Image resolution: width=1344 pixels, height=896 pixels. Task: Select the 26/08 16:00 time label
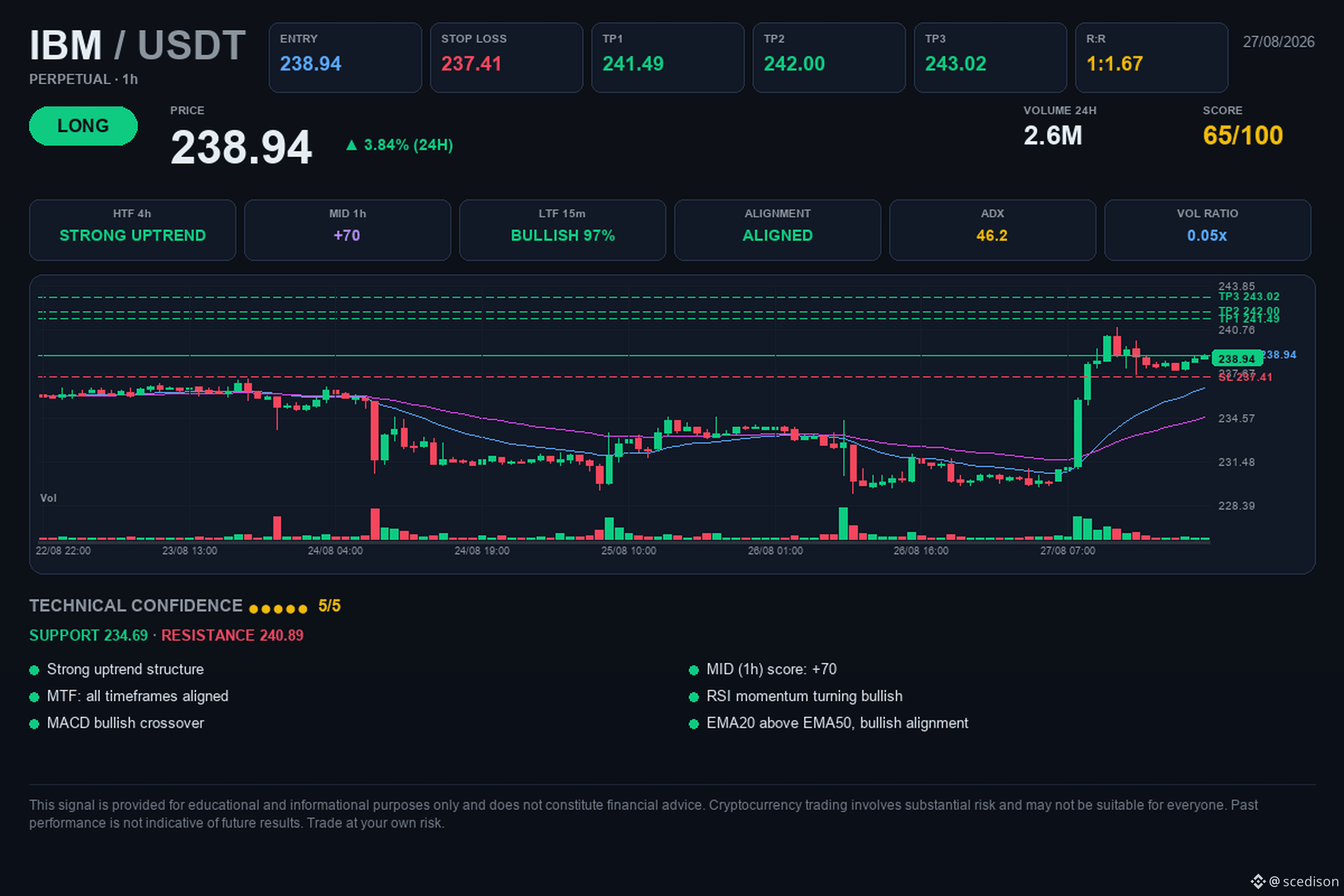pos(921,551)
